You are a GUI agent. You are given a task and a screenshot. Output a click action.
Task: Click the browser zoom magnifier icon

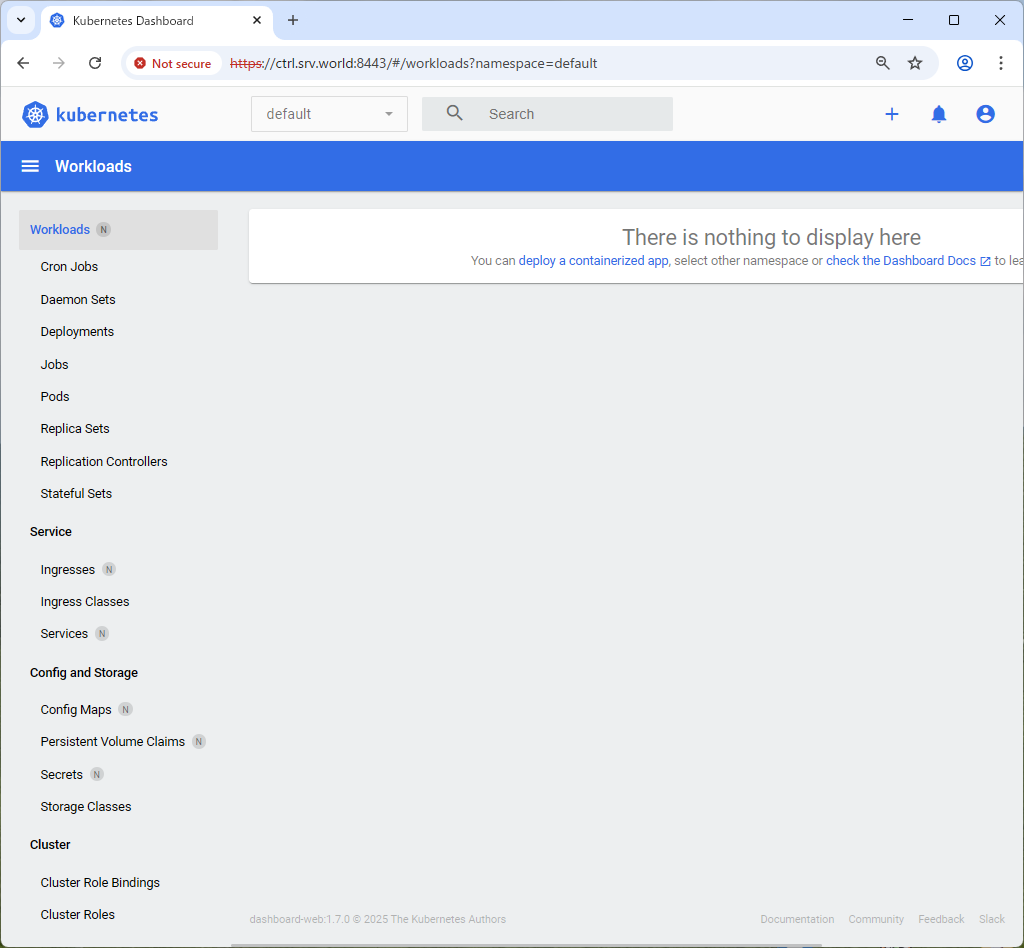coord(882,63)
